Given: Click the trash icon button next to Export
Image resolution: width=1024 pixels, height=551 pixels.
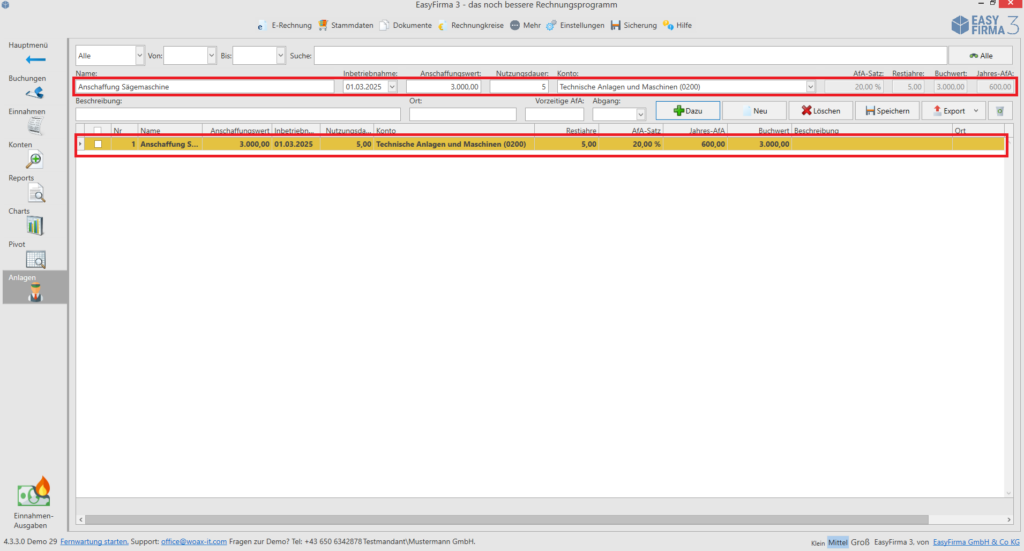Looking at the screenshot, I should 1000,111.
